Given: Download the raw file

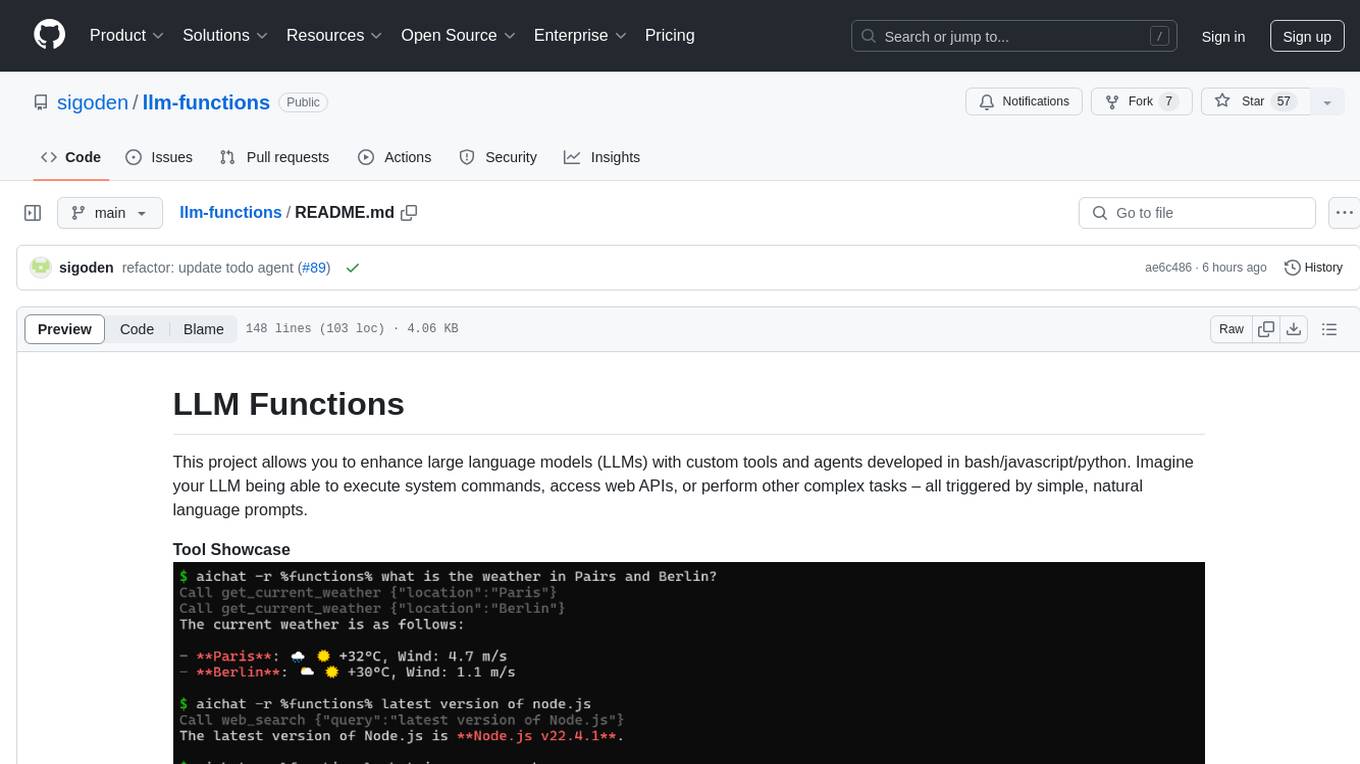Looking at the screenshot, I should click(x=1294, y=329).
